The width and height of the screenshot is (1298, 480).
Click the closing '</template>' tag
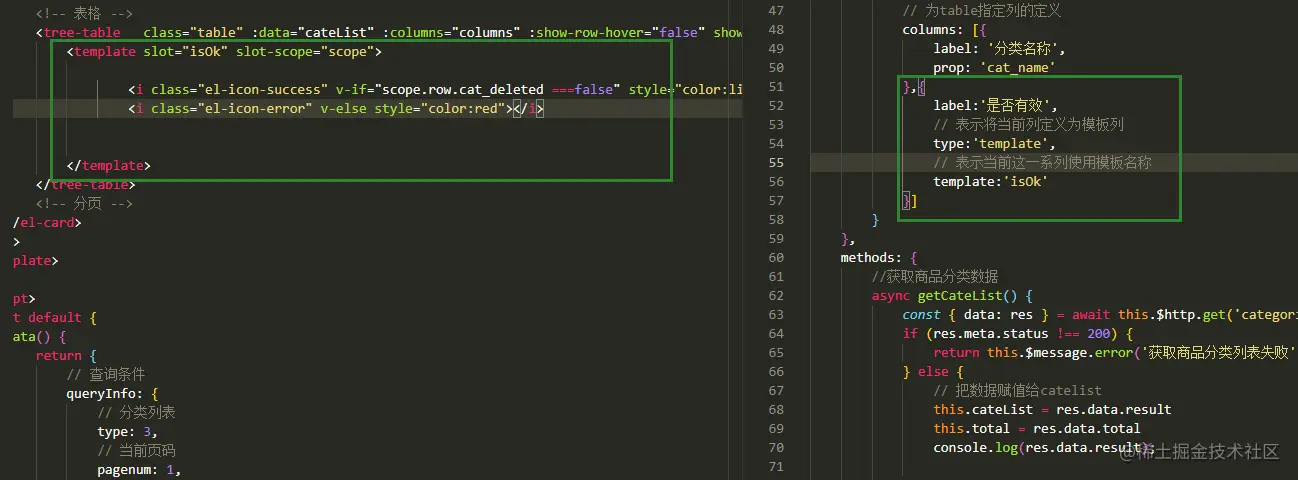[x=109, y=166]
